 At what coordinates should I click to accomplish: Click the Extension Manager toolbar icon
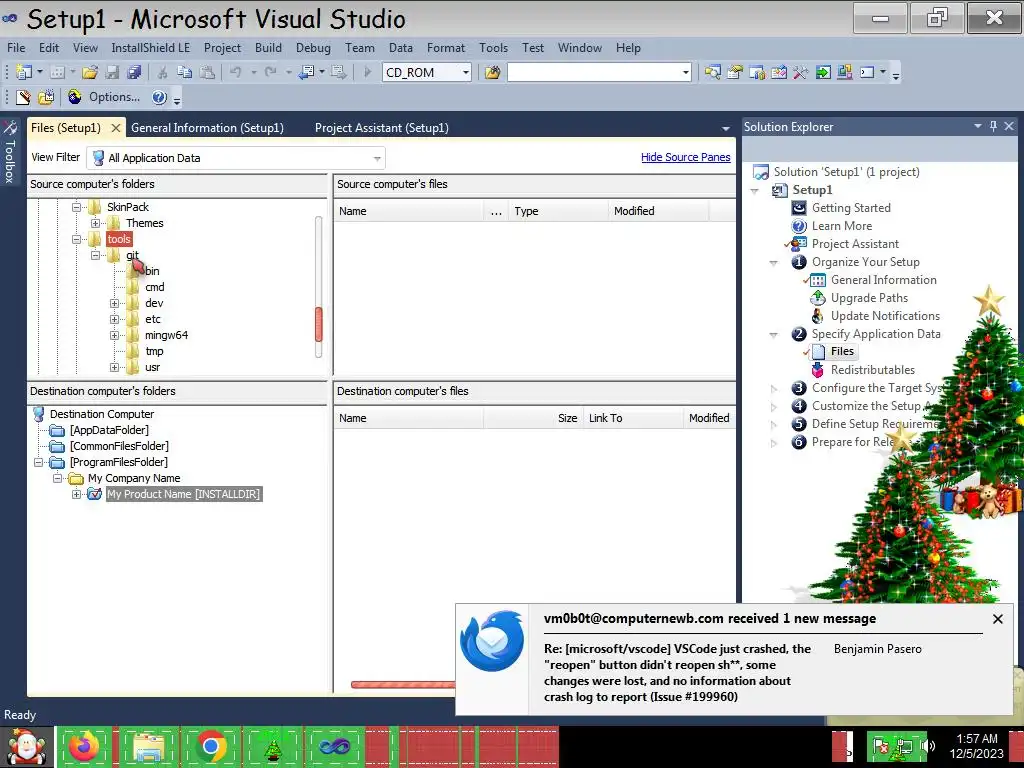844,72
